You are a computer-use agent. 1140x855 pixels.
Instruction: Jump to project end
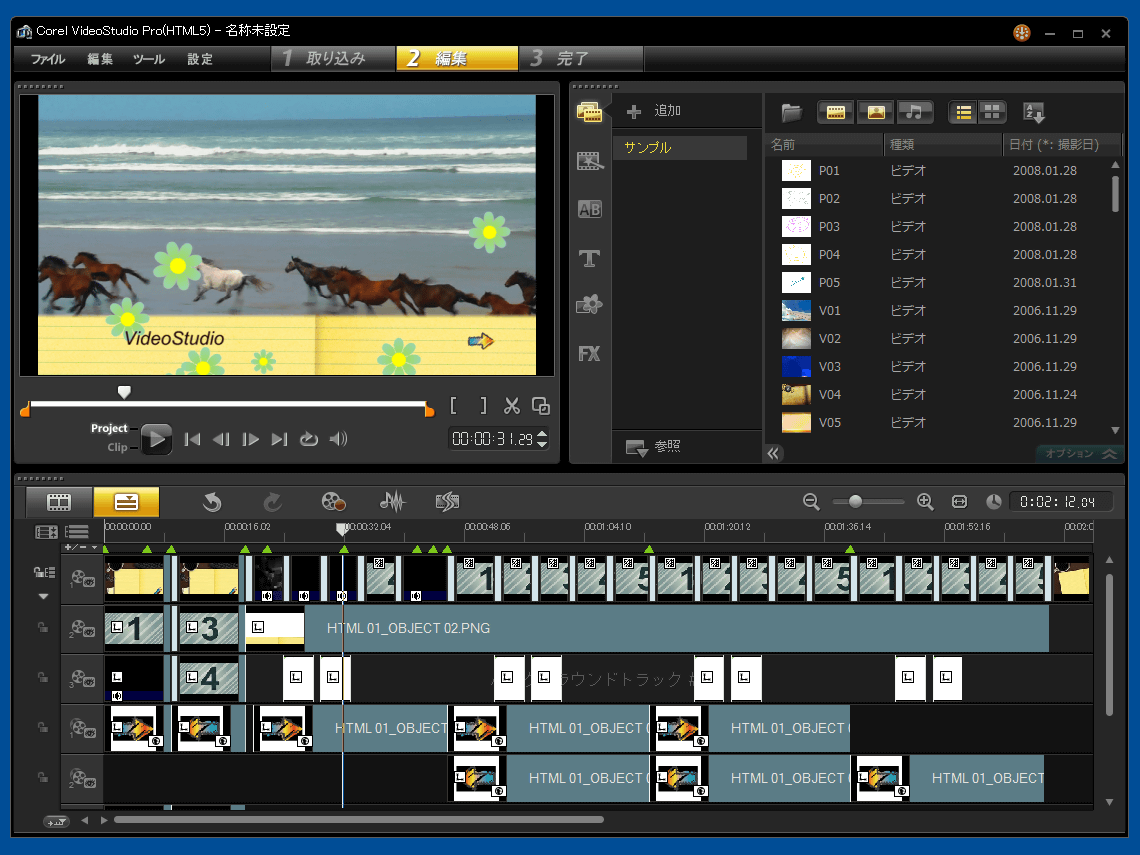(x=279, y=439)
